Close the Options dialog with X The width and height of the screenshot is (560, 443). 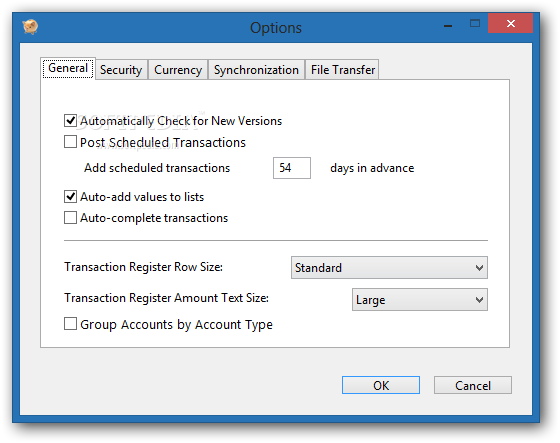(510, 24)
